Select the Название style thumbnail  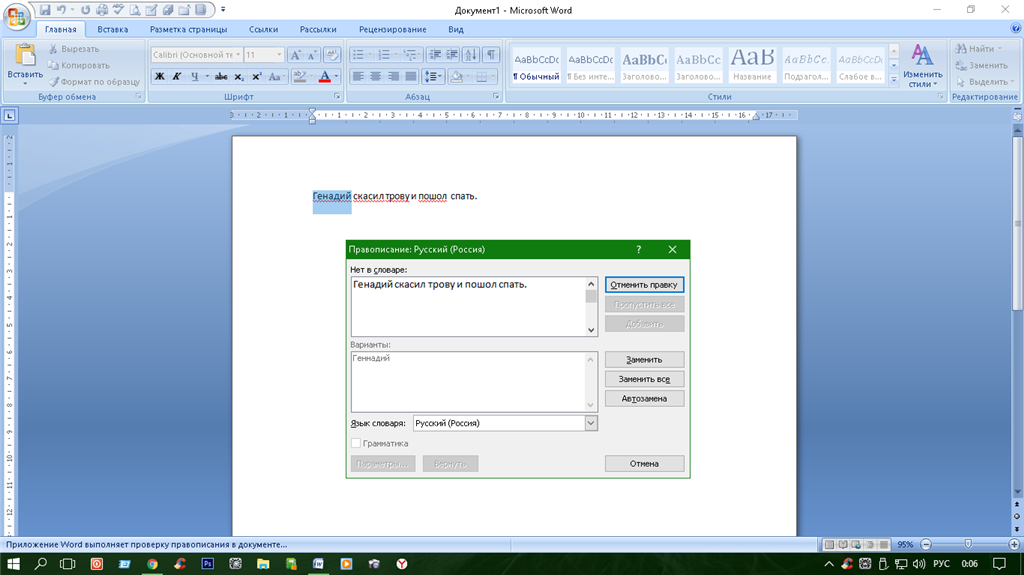click(x=752, y=65)
